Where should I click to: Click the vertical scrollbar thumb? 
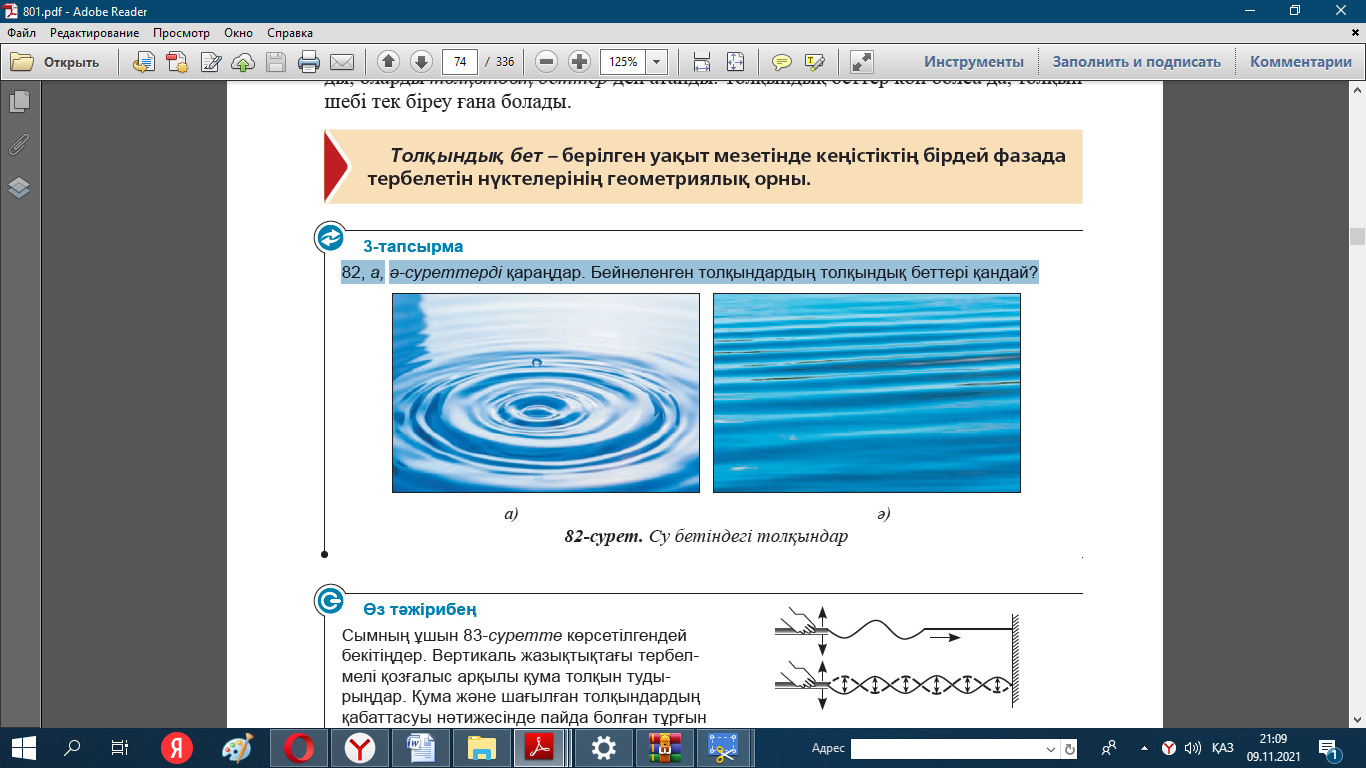(1357, 236)
